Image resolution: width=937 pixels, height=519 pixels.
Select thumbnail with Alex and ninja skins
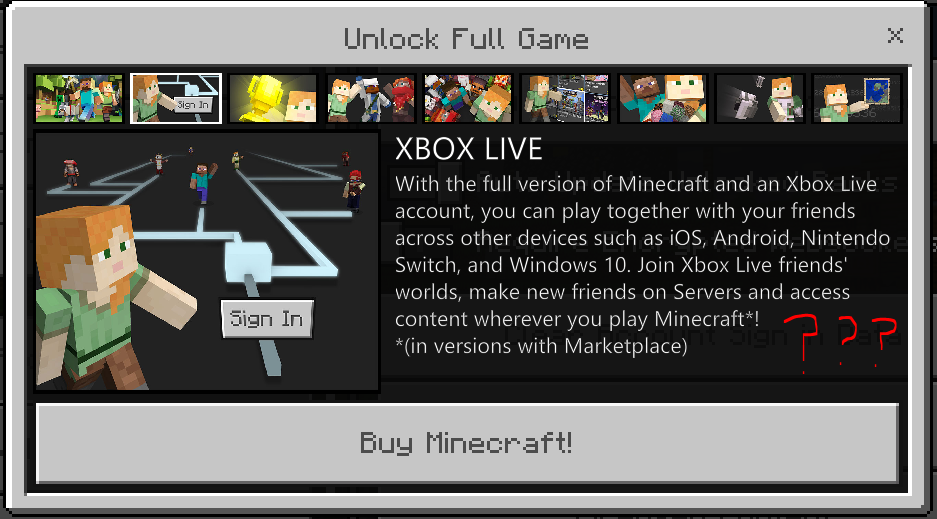click(x=370, y=99)
